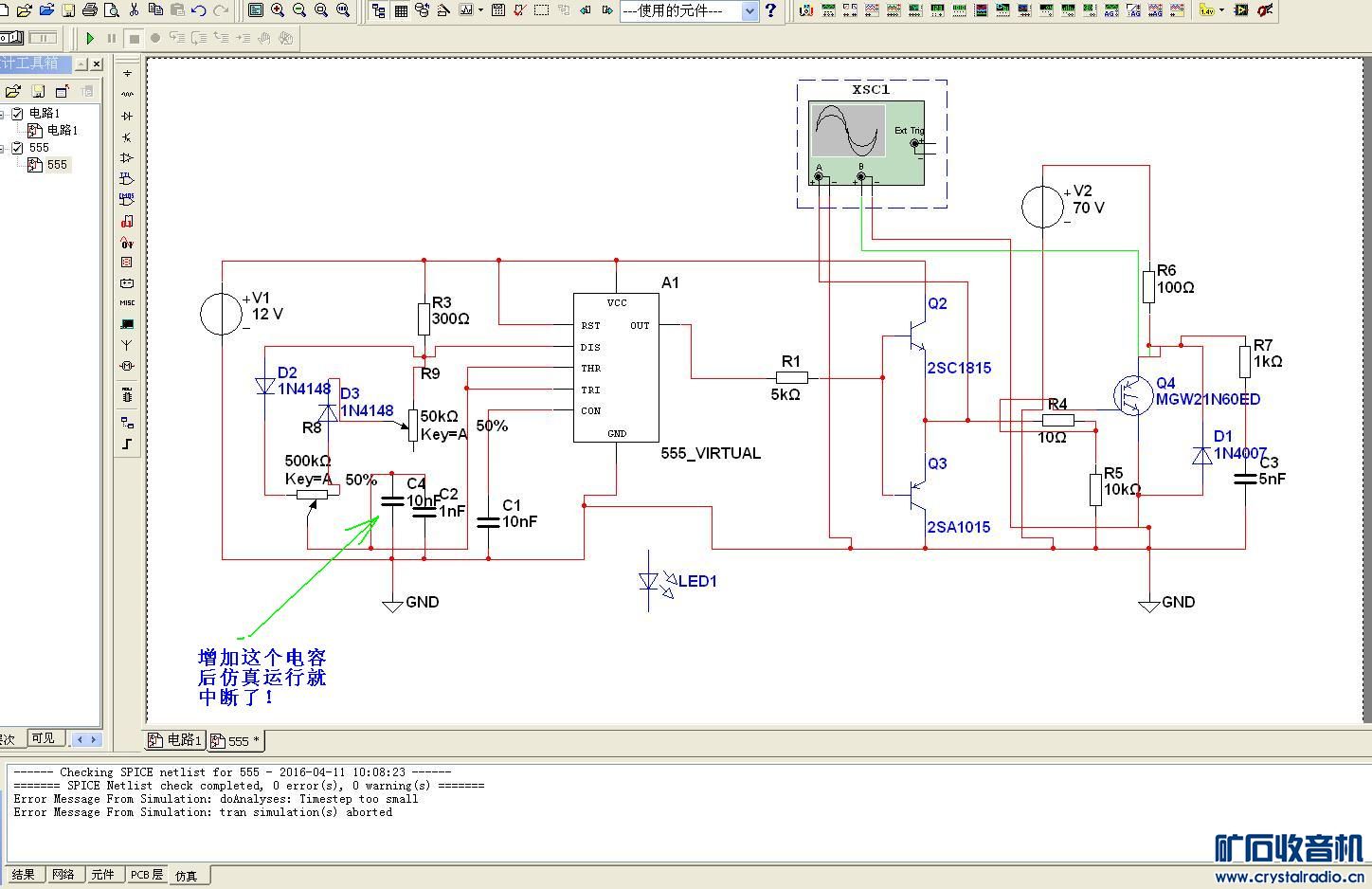Click the blue Help question mark
The height and width of the screenshot is (889, 1372).
(x=770, y=10)
